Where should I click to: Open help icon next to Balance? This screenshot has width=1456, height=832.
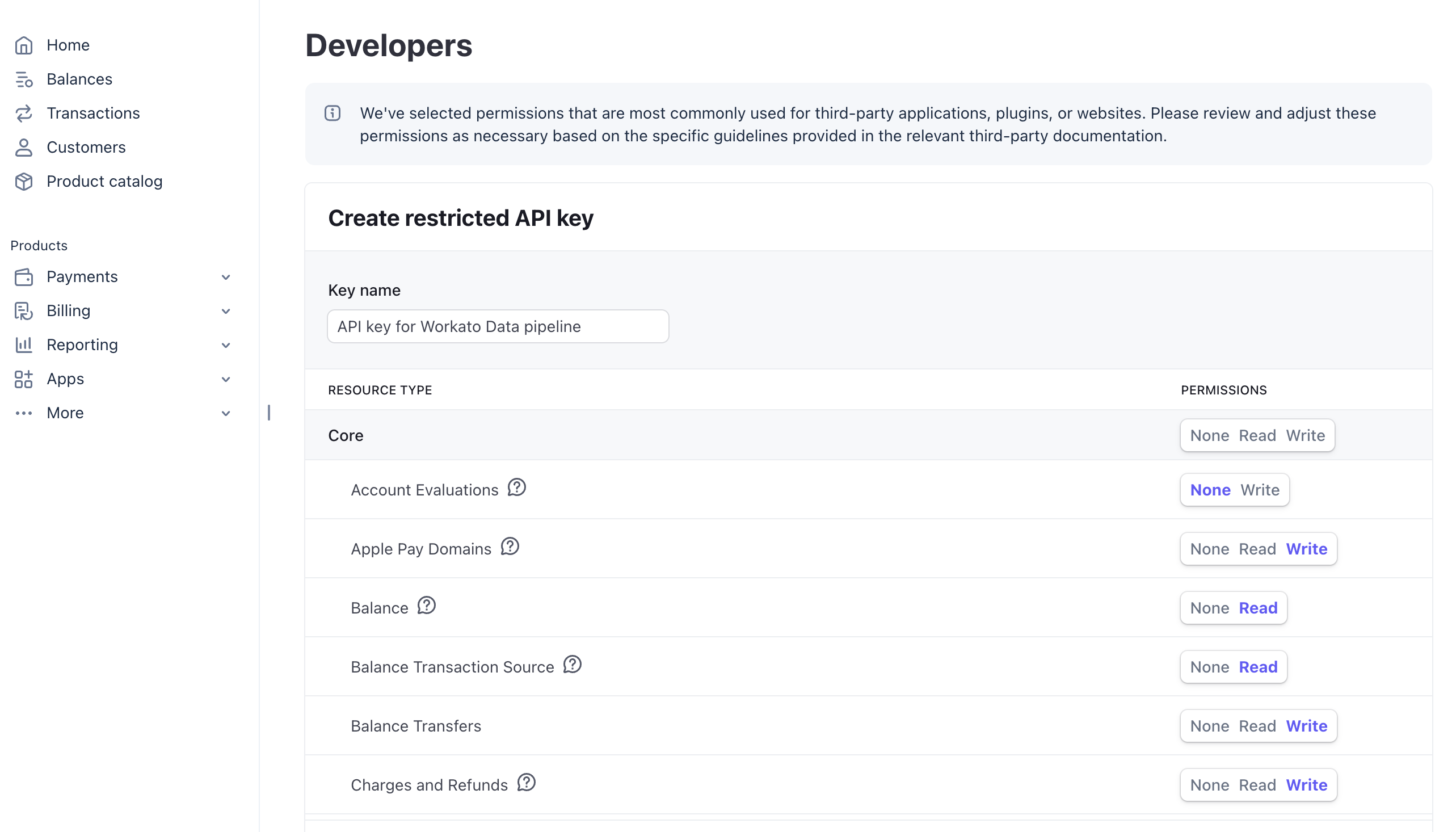[x=426, y=605]
